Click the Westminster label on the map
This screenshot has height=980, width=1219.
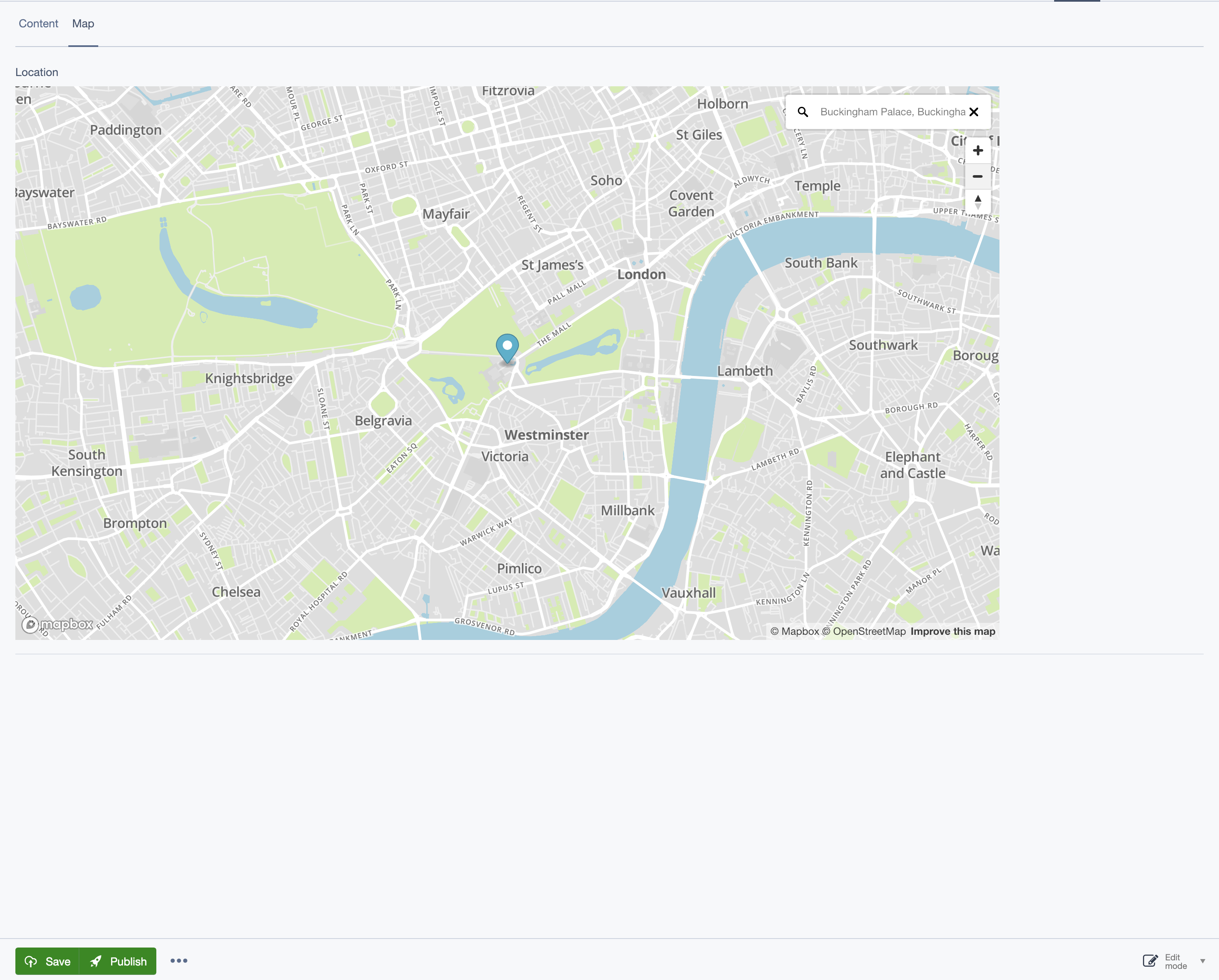(546, 435)
